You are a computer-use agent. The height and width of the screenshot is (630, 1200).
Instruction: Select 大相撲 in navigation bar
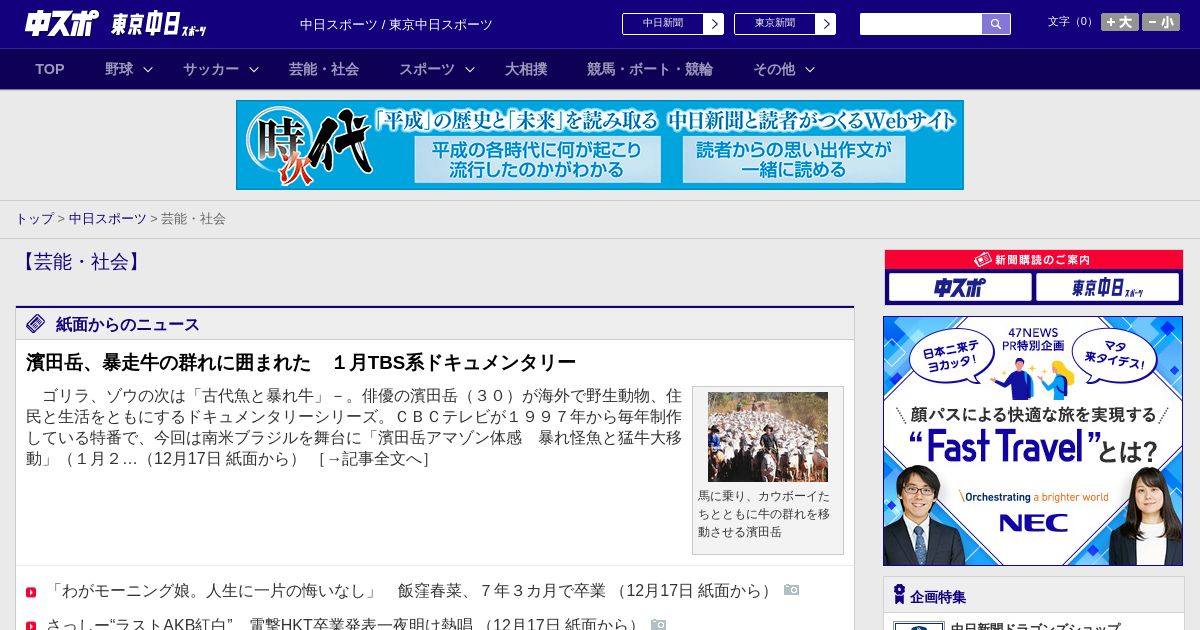[x=526, y=69]
